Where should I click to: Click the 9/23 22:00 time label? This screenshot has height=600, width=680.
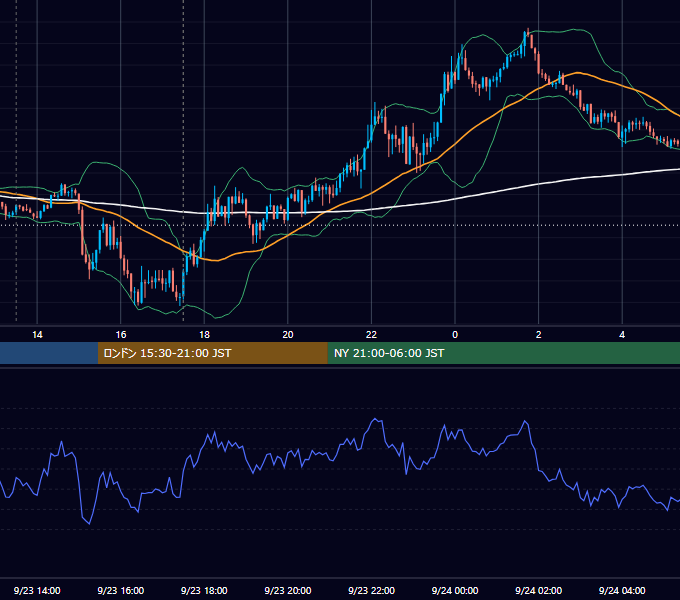point(371,590)
